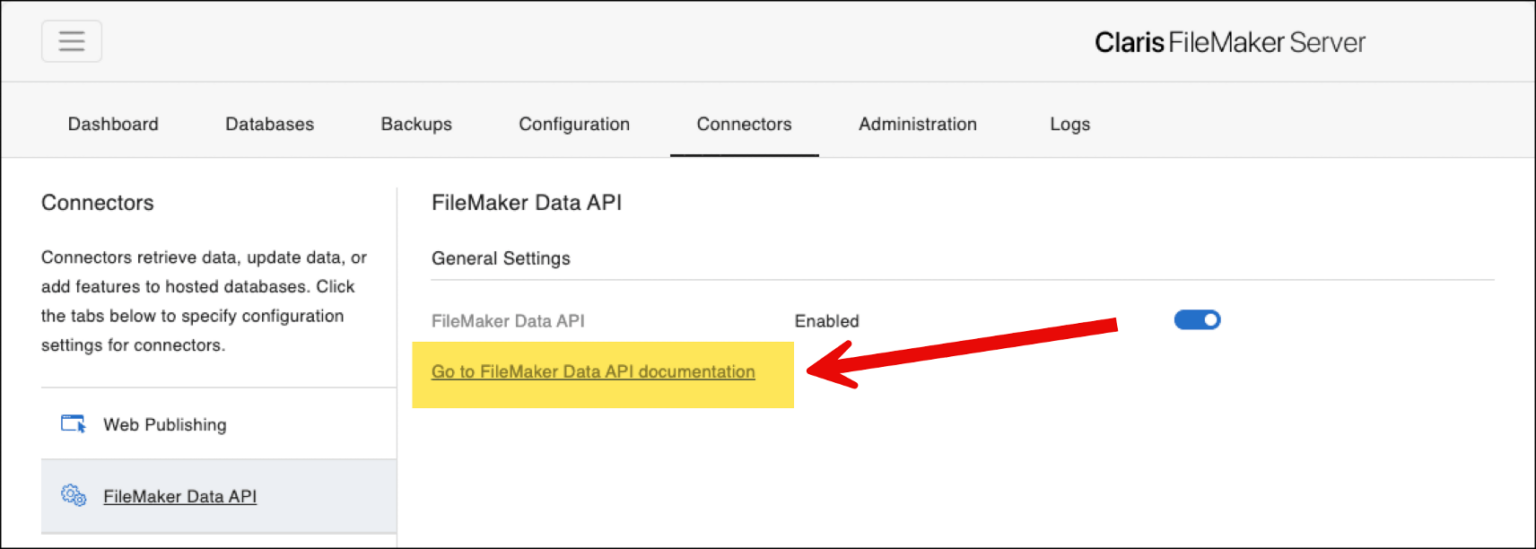Image resolution: width=1536 pixels, height=549 pixels.
Task: Select Web Publishing label in the sidebar
Action: (x=165, y=425)
